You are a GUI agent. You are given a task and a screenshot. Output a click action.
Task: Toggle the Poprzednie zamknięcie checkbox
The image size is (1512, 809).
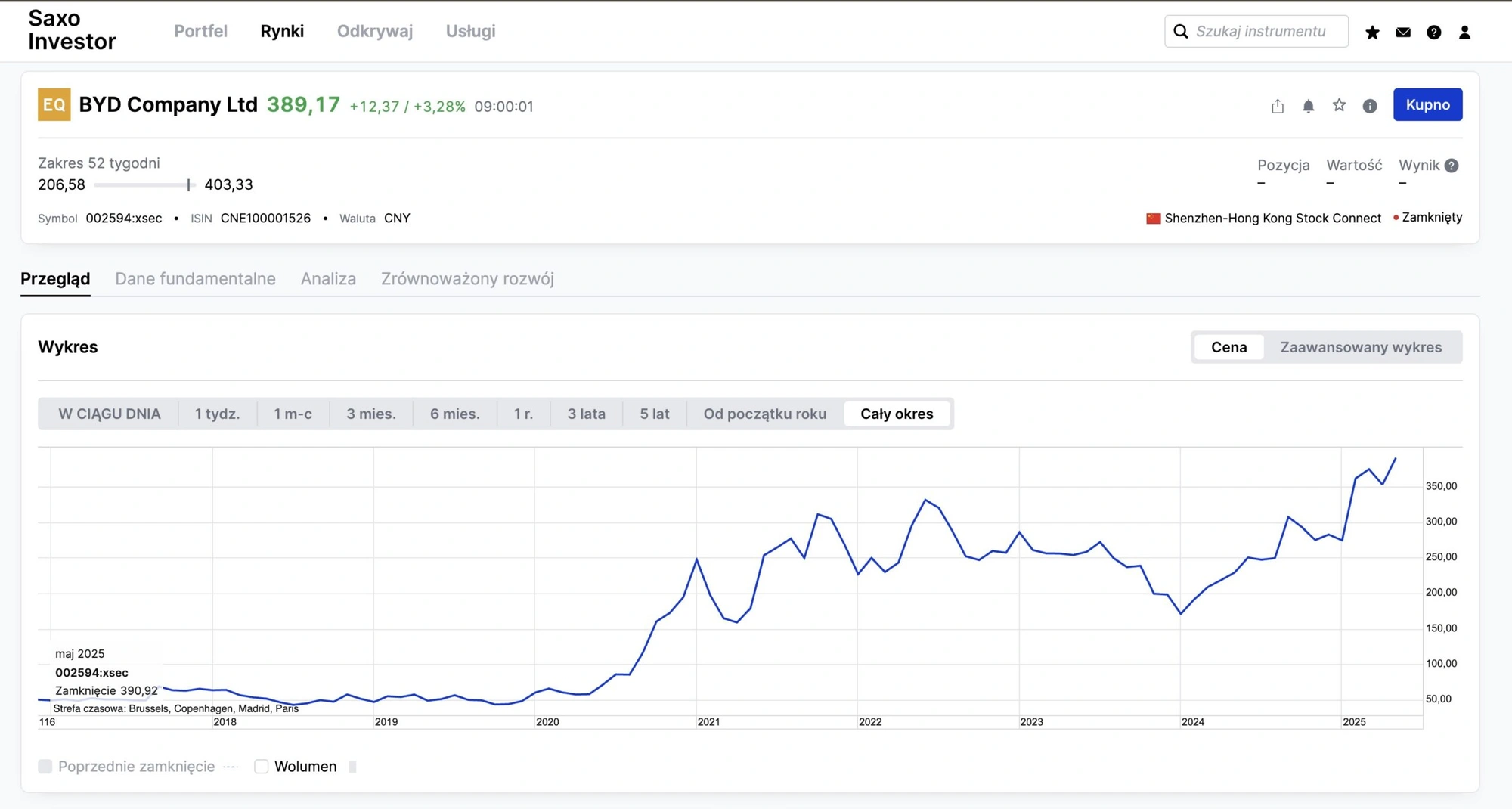point(45,767)
